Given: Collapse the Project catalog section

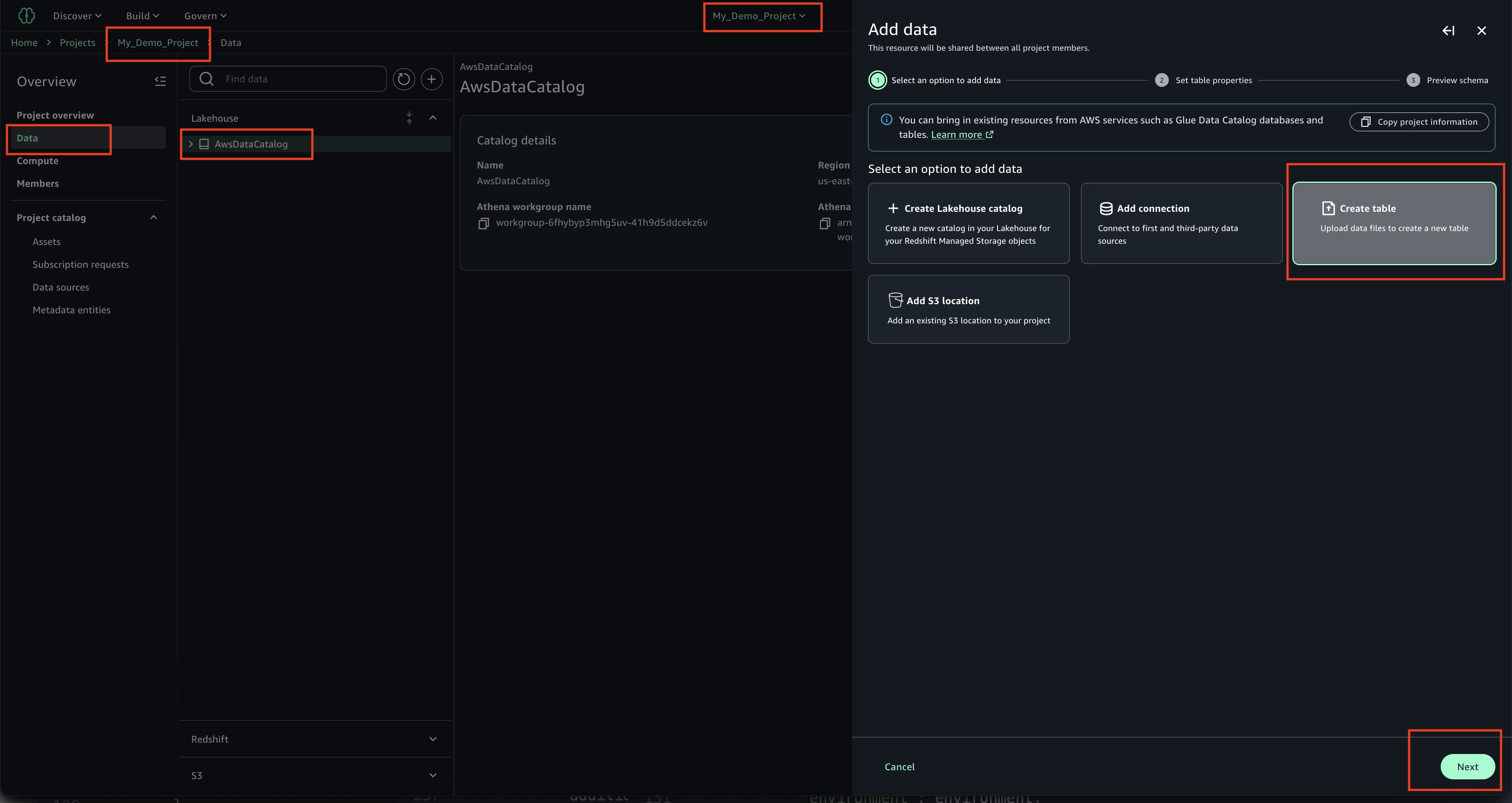Looking at the screenshot, I should (154, 217).
